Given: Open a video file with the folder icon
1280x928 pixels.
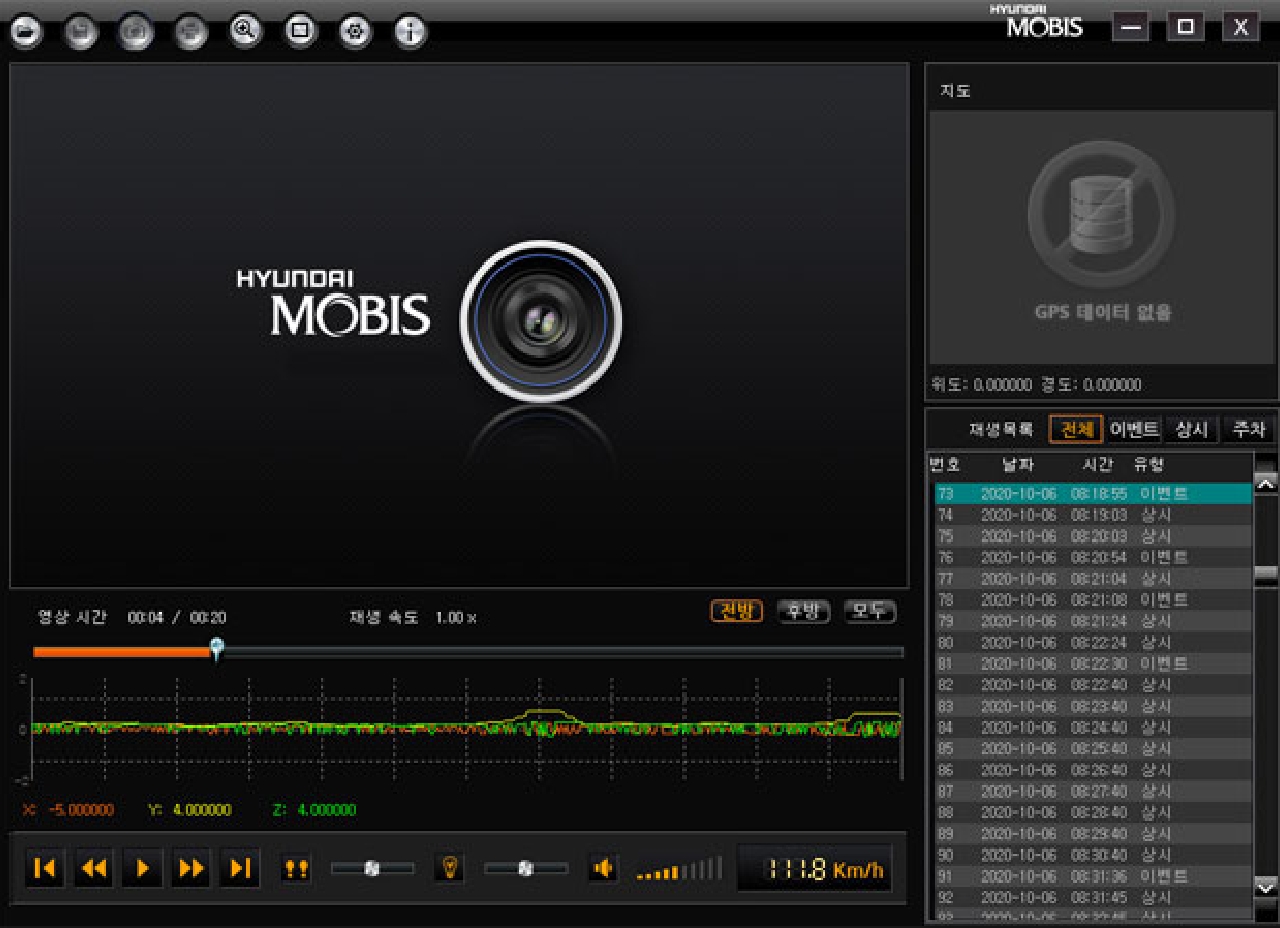Looking at the screenshot, I should [x=26, y=32].
